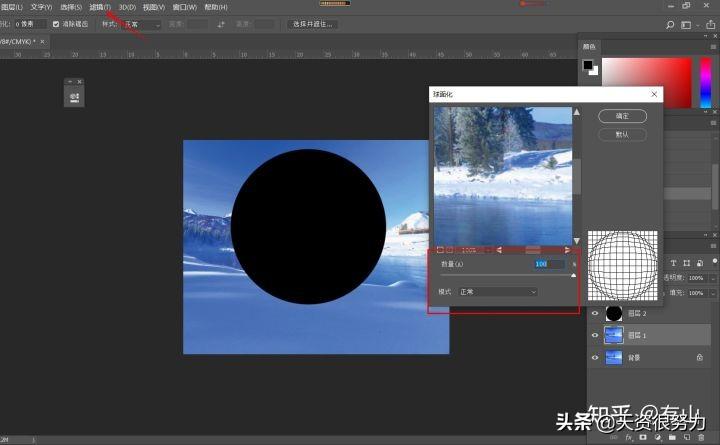Screen dimensions: 720x445
Task: Expand the layer opacity 100% dropdown arrow
Action: pos(713,278)
